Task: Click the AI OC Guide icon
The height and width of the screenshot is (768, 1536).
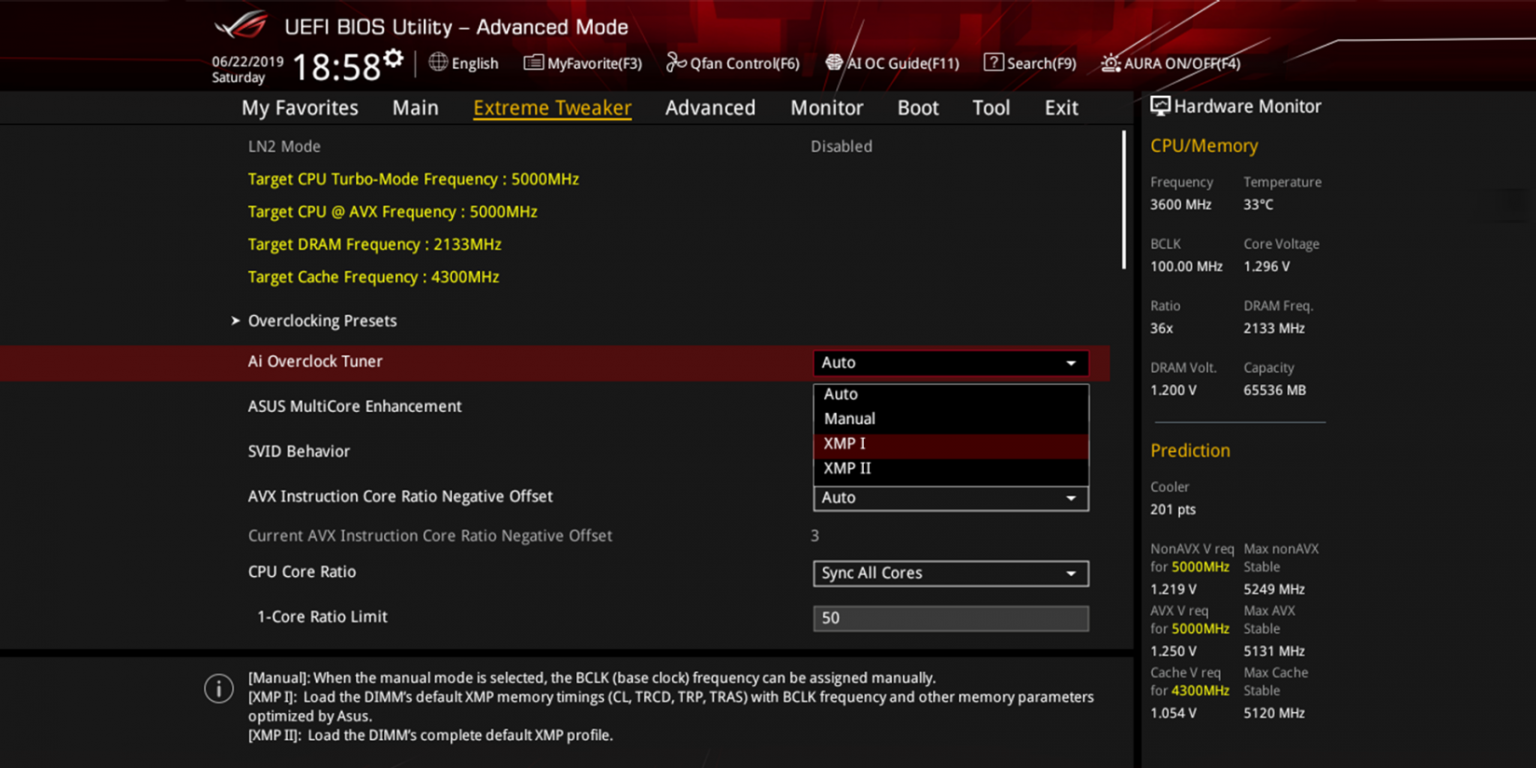Action: click(x=834, y=63)
